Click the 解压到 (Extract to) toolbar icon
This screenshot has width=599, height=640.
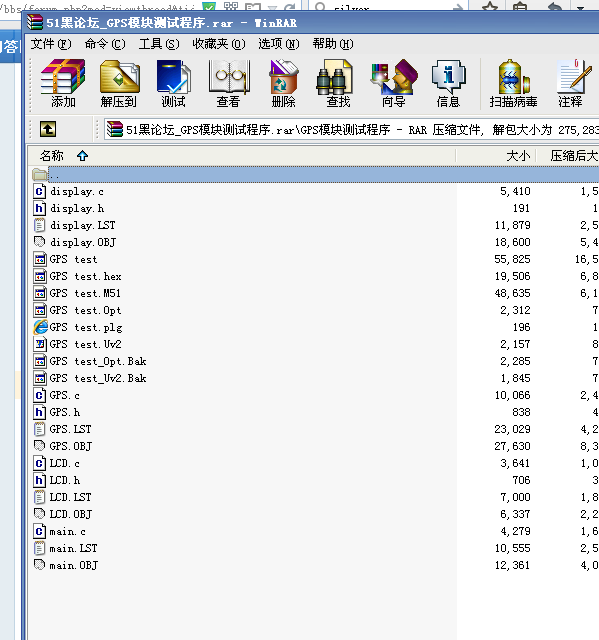[120, 76]
